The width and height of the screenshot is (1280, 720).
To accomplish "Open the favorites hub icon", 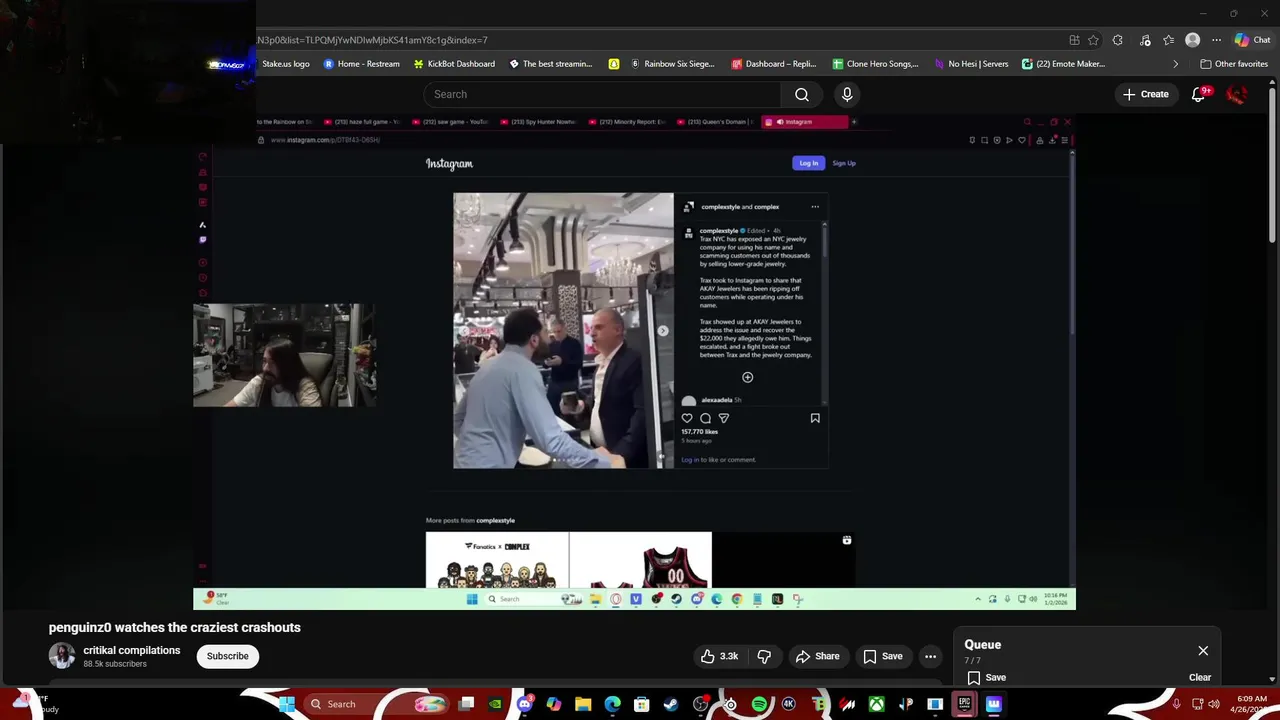I will 1168,40.
